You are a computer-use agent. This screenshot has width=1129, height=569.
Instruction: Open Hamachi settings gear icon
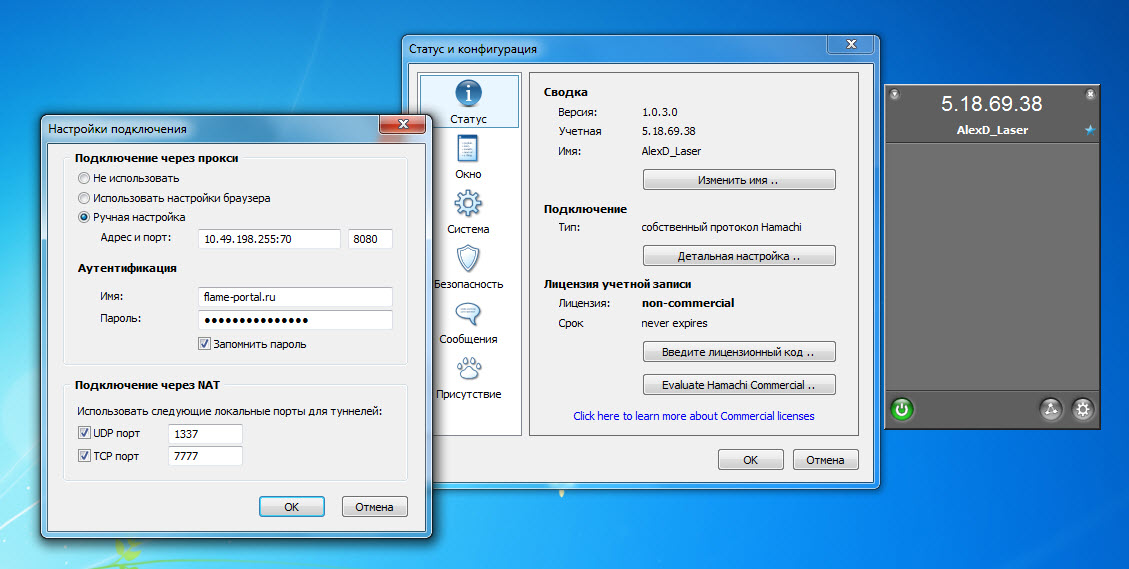coord(1082,410)
